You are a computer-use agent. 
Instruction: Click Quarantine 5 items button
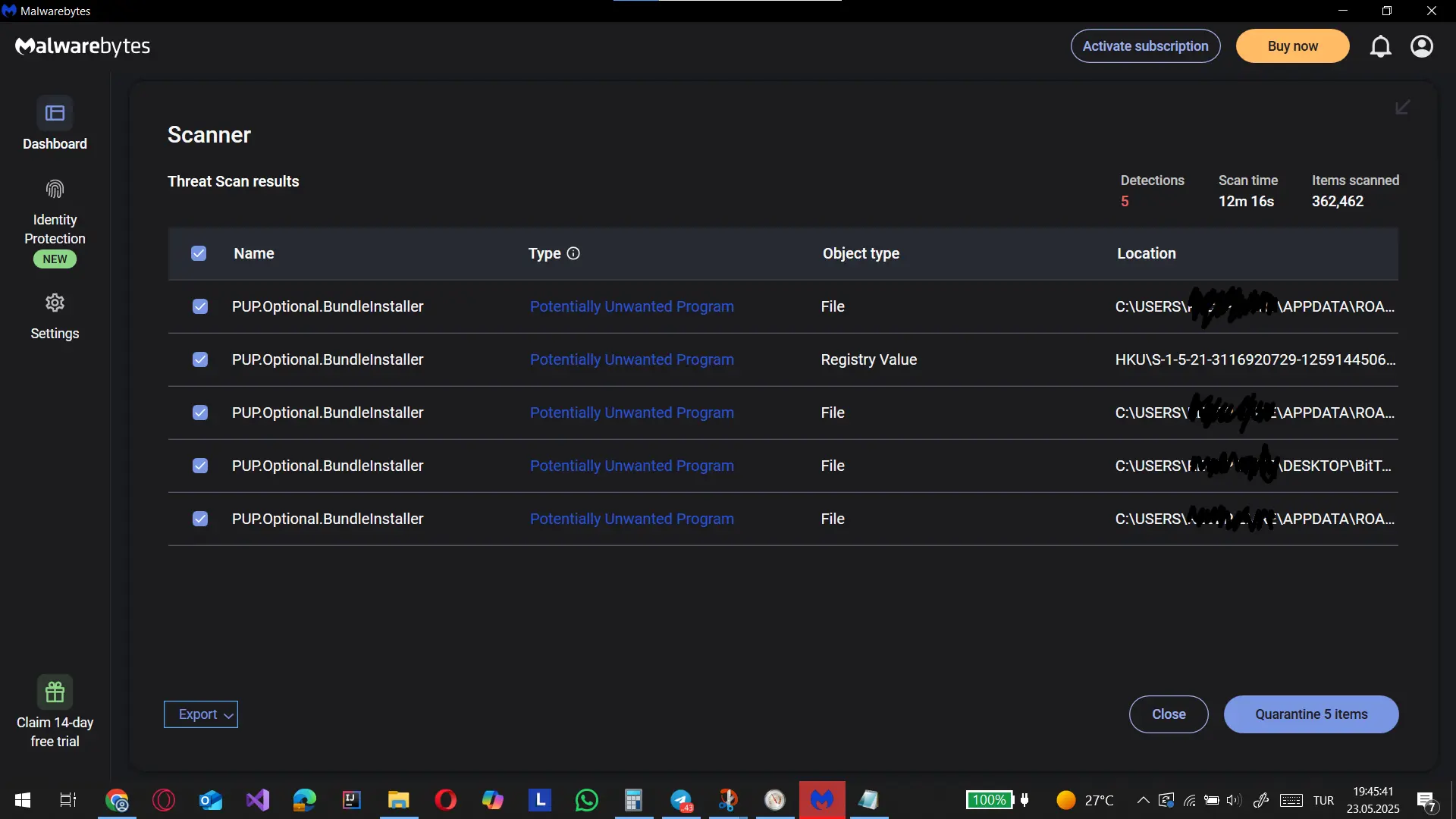coord(1311,714)
